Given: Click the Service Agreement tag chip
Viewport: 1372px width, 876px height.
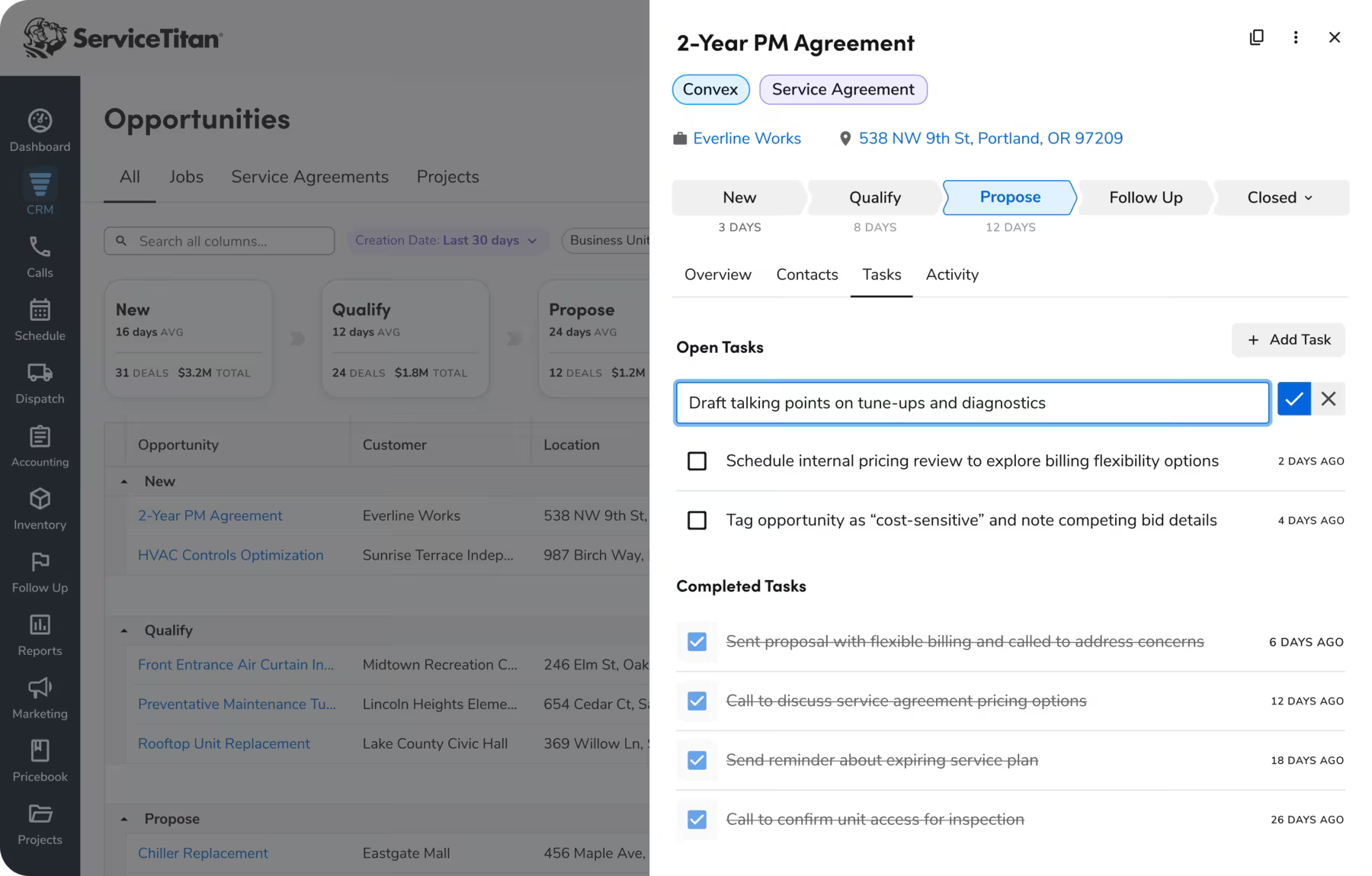Looking at the screenshot, I should (x=843, y=89).
